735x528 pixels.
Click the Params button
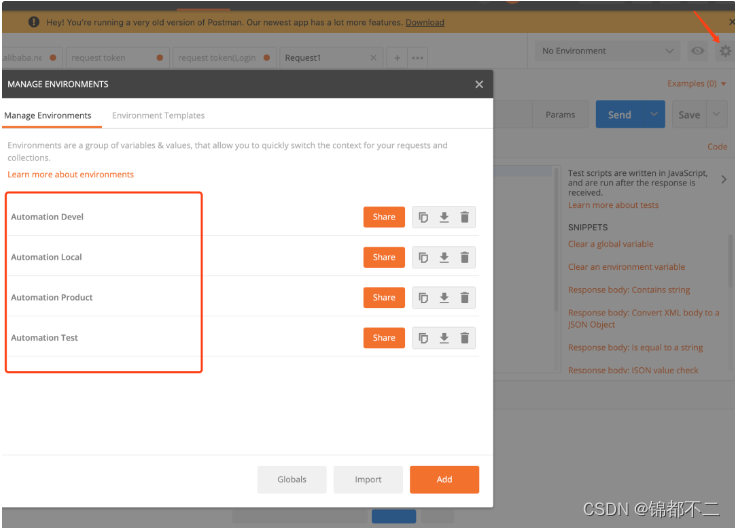click(560, 114)
